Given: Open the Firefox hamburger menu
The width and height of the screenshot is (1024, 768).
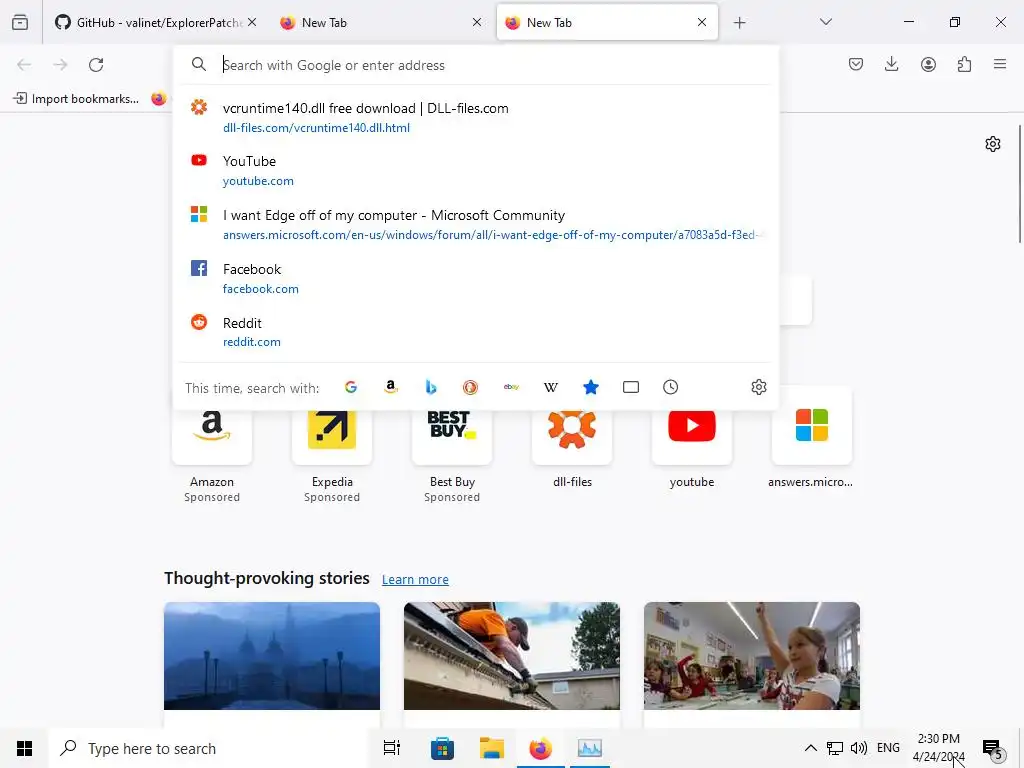Looking at the screenshot, I should [x=1000, y=64].
